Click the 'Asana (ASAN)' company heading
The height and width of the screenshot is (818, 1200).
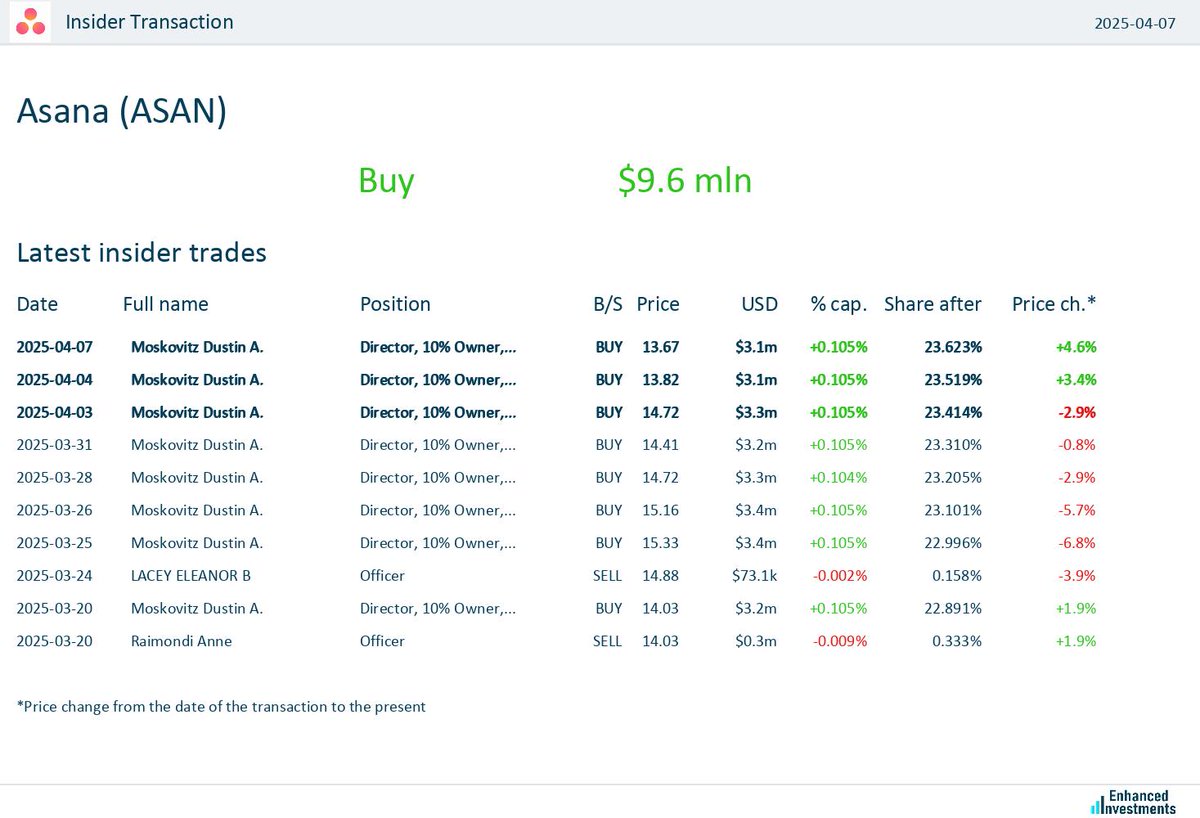[x=122, y=111]
